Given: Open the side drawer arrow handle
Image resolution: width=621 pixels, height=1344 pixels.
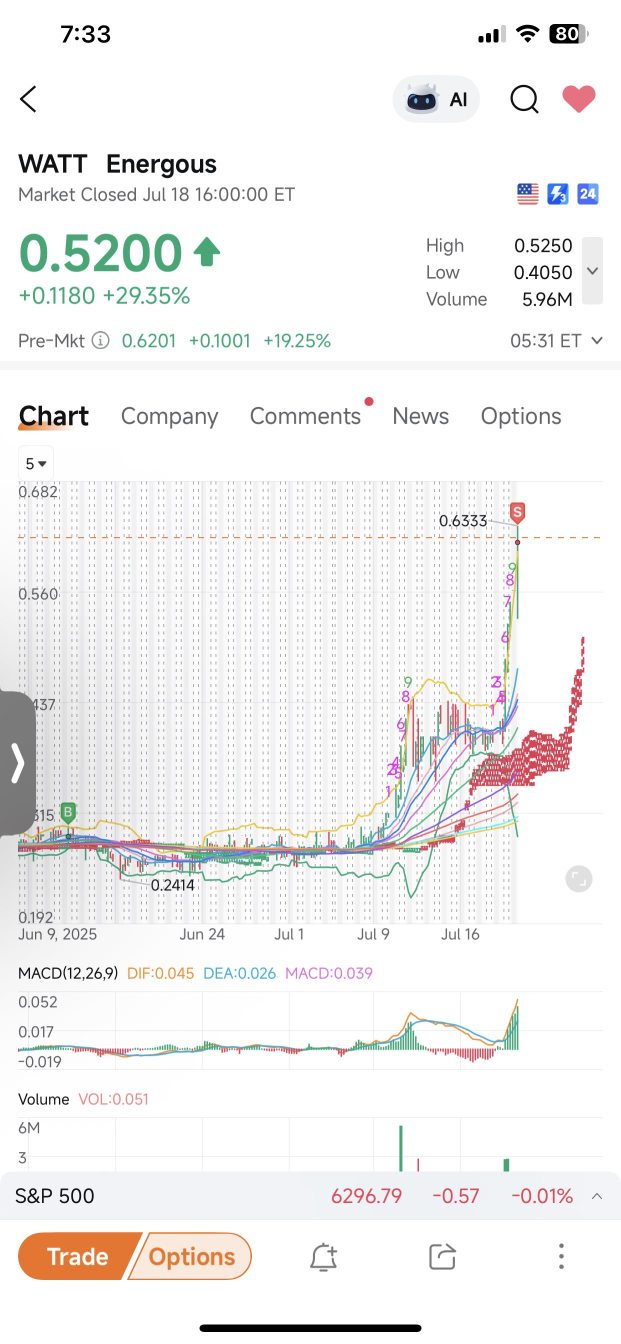Looking at the screenshot, I should [x=17, y=763].
